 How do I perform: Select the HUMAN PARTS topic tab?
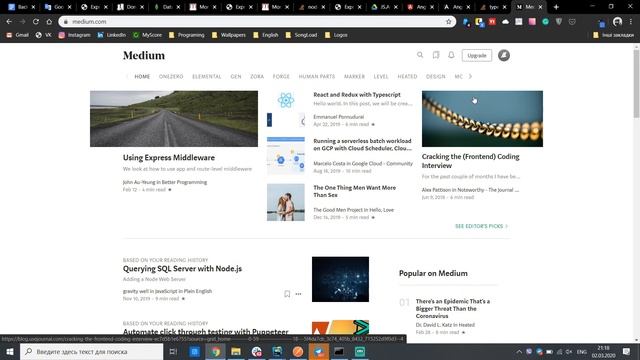coord(317,76)
